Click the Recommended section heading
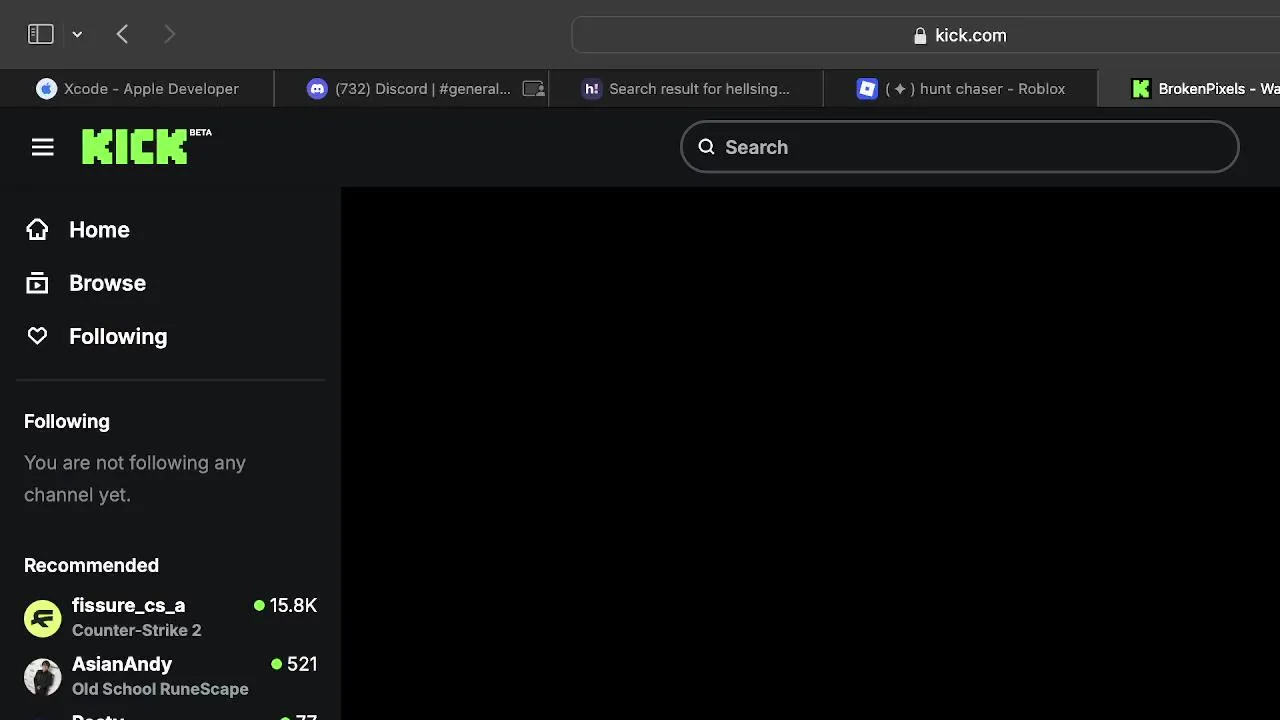This screenshot has height=720, width=1280. click(91, 565)
